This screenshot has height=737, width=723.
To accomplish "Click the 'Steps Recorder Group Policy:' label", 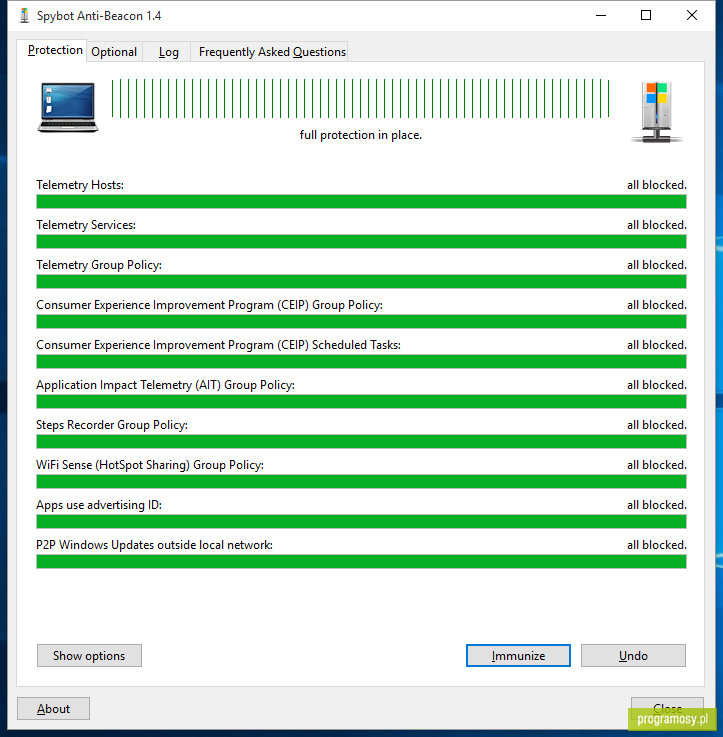I will pos(112,424).
